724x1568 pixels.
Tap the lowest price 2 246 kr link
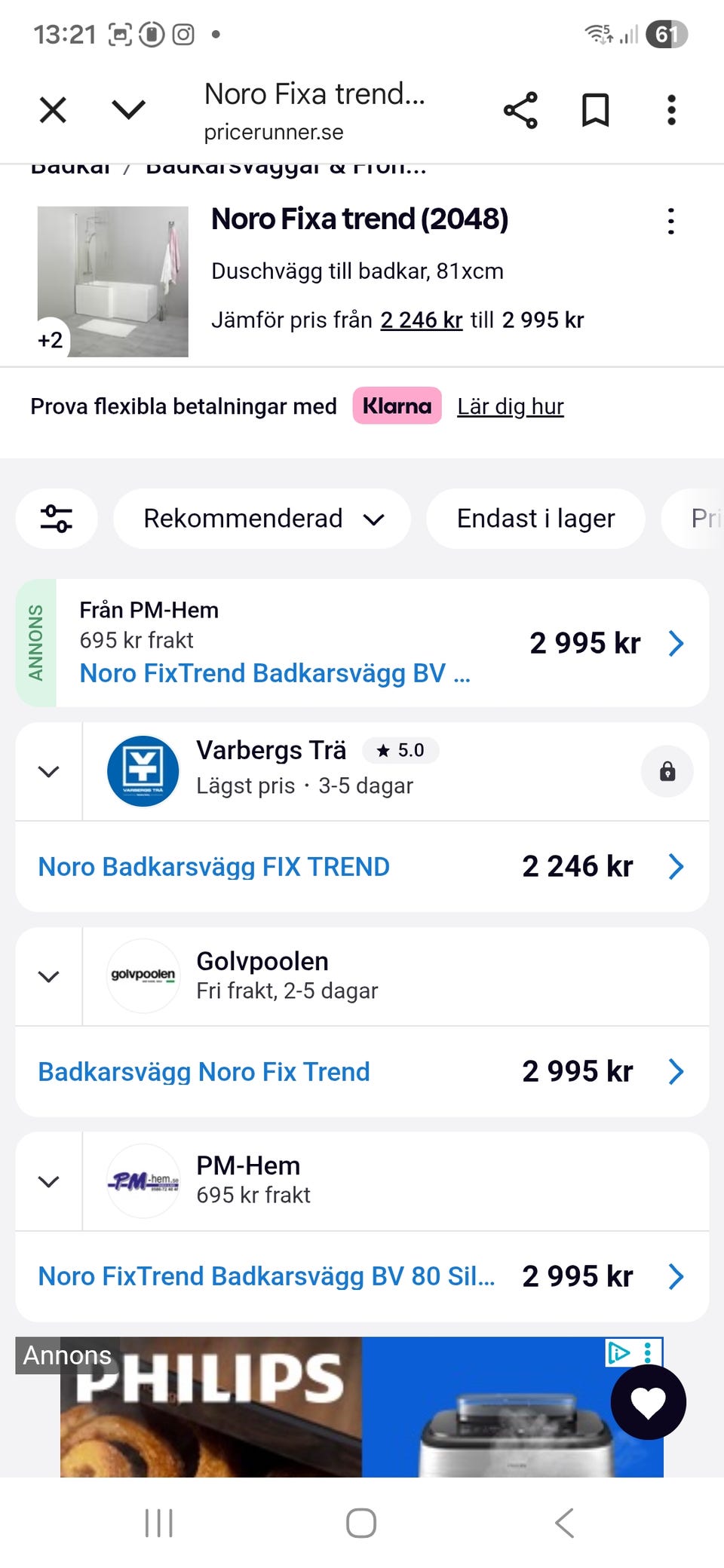coord(421,320)
